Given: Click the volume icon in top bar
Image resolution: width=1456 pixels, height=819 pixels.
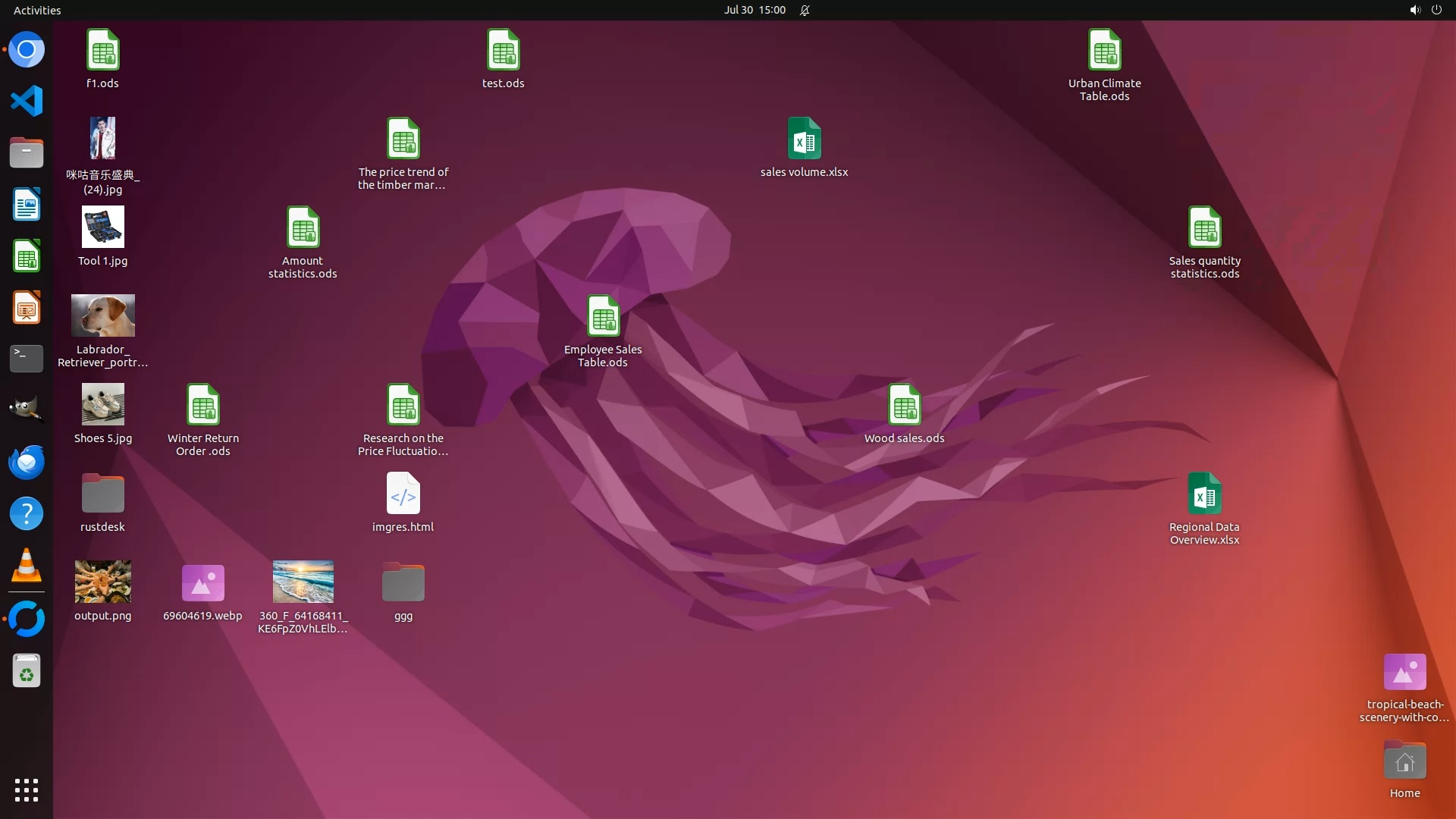Looking at the screenshot, I should [1414, 10].
